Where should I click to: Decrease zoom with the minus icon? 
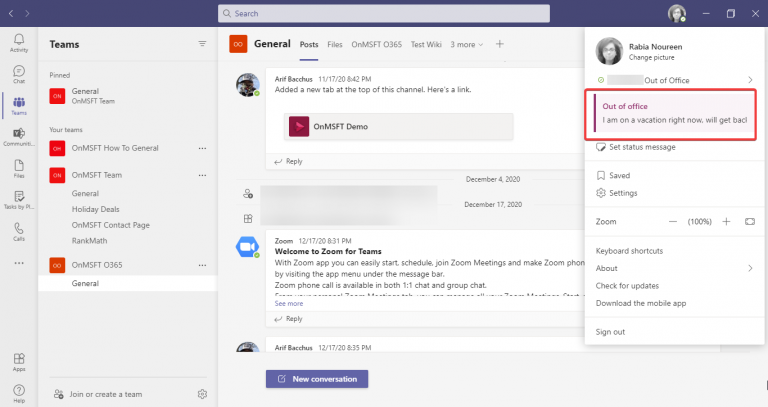coord(673,222)
